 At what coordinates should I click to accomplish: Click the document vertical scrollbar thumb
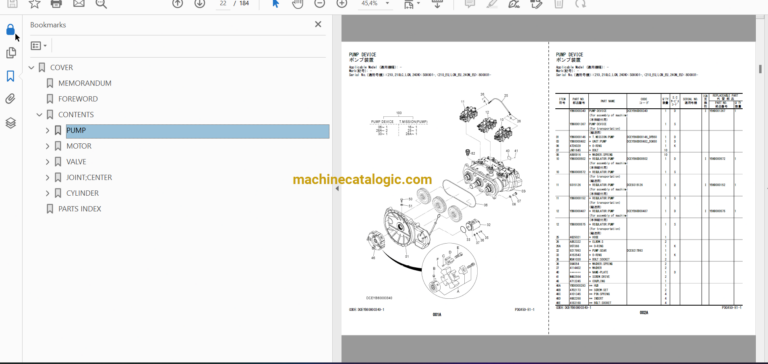(760, 69)
